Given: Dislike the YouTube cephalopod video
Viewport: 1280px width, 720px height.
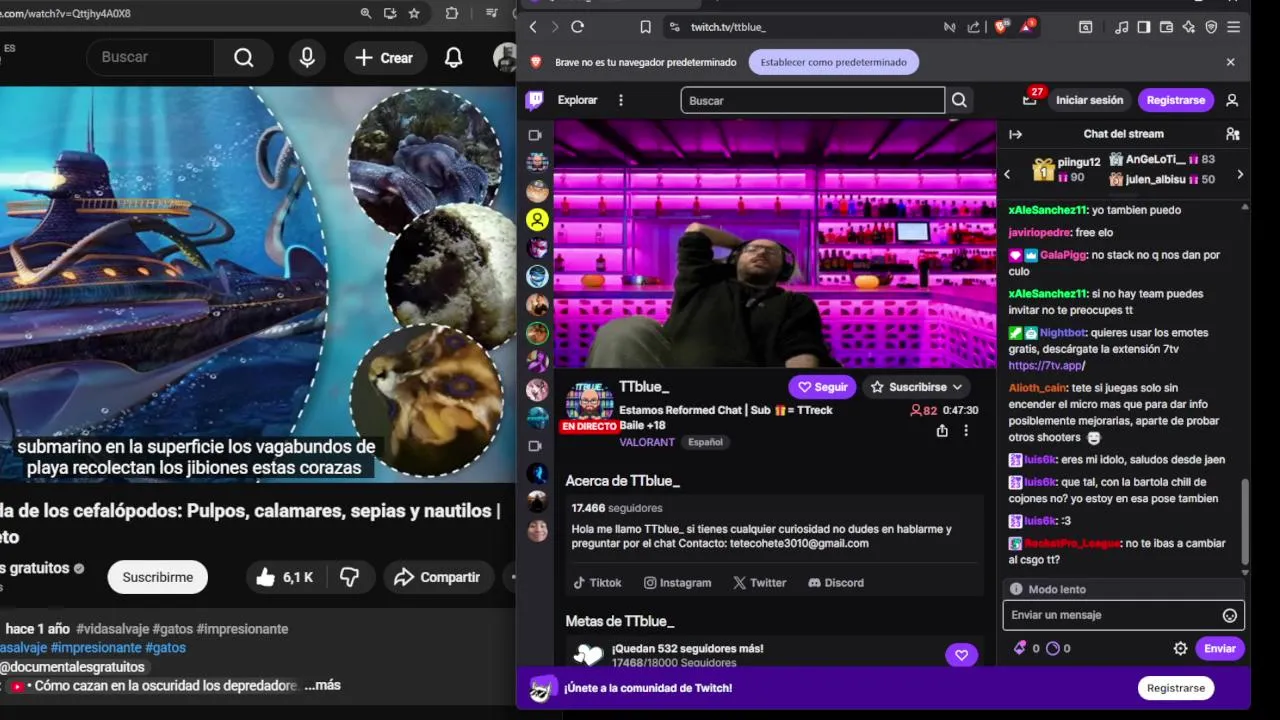Looking at the screenshot, I should pos(350,577).
